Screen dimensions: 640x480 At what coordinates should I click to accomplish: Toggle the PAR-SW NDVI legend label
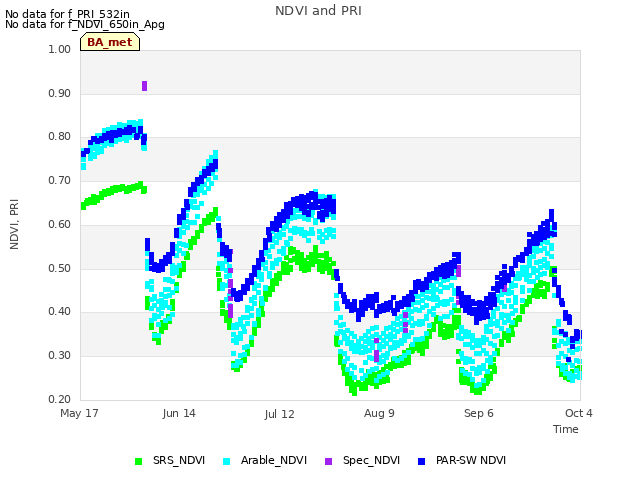coord(471,460)
